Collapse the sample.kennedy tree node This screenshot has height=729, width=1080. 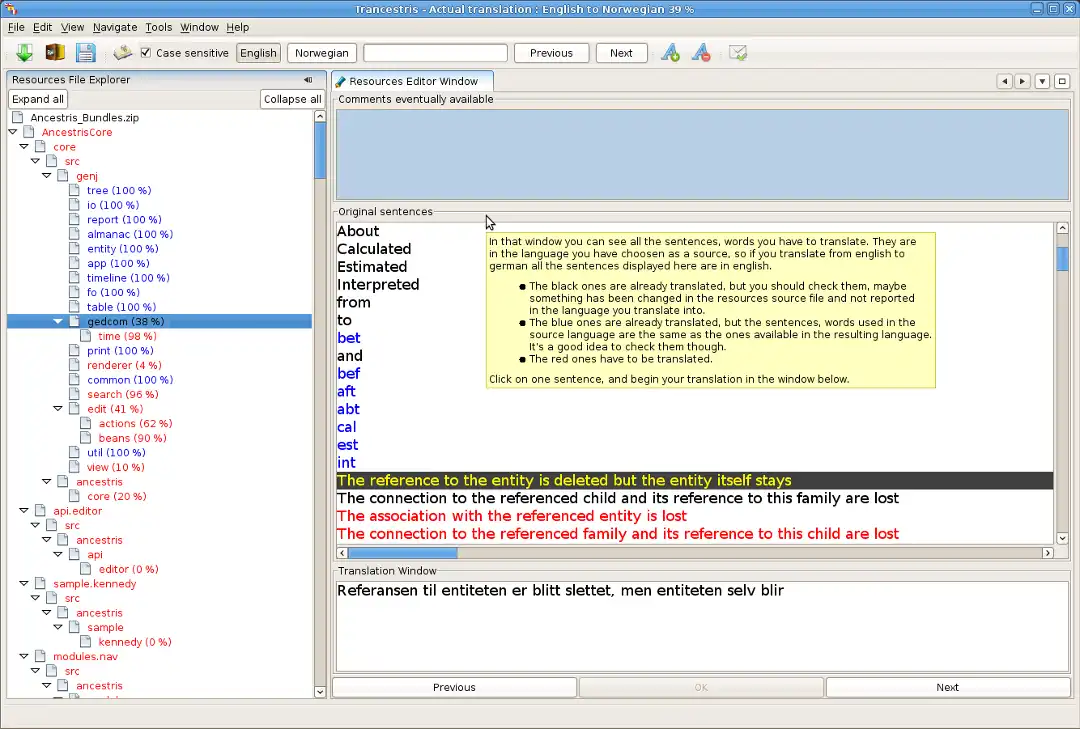click(24, 584)
